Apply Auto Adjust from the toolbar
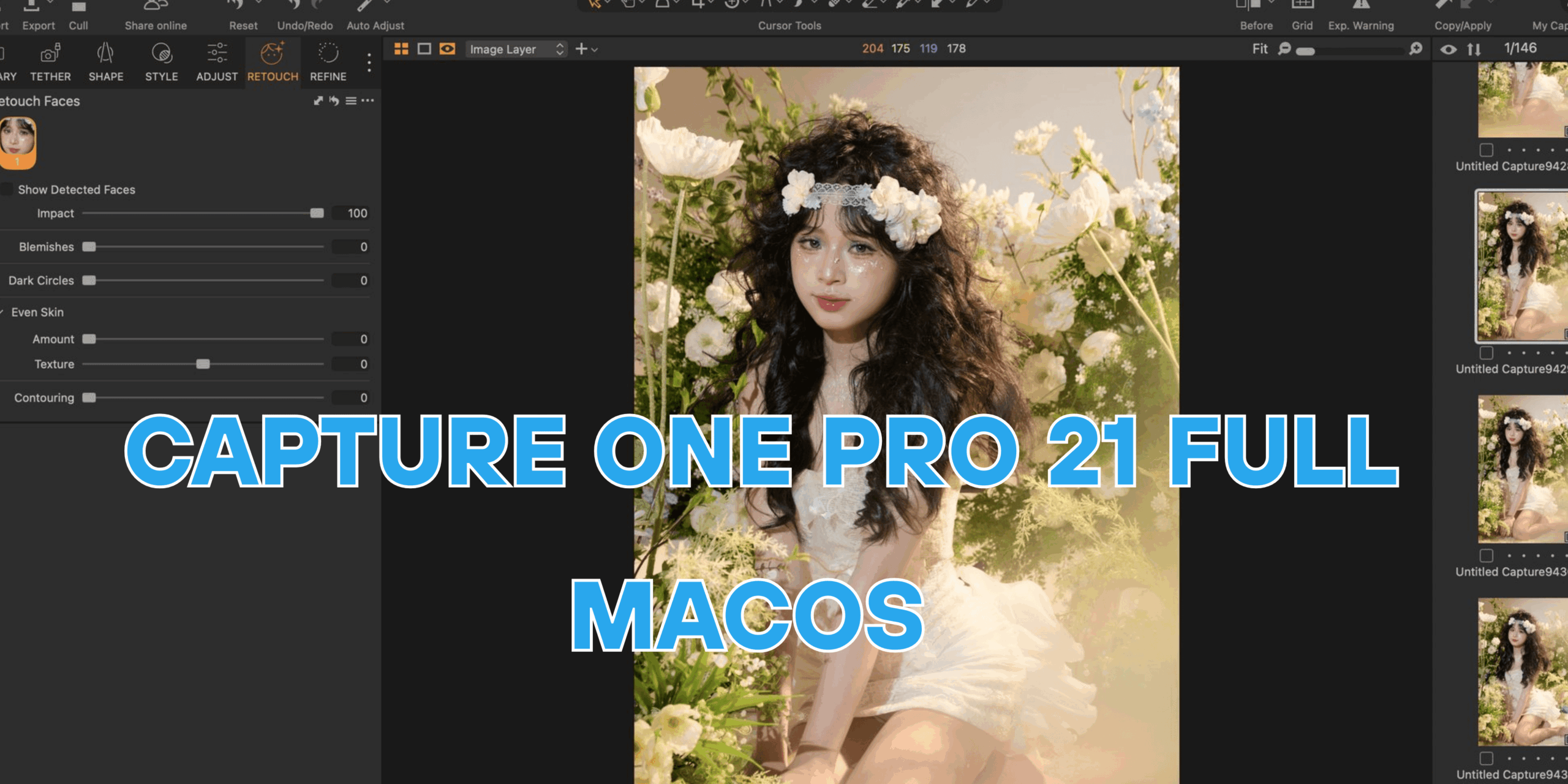The height and width of the screenshot is (784, 1568). (x=375, y=16)
